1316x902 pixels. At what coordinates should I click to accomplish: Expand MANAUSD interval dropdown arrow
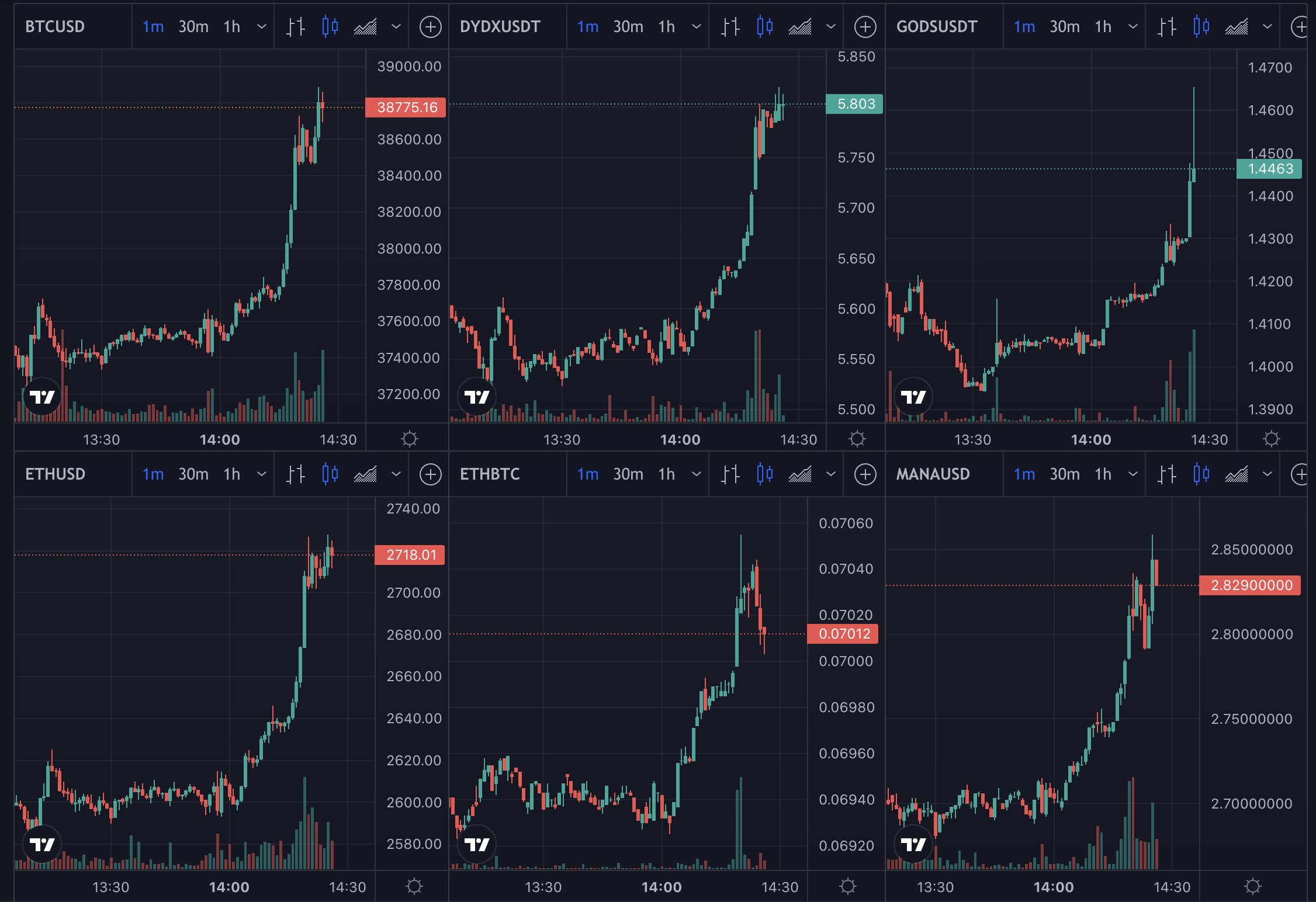pos(1133,474)
